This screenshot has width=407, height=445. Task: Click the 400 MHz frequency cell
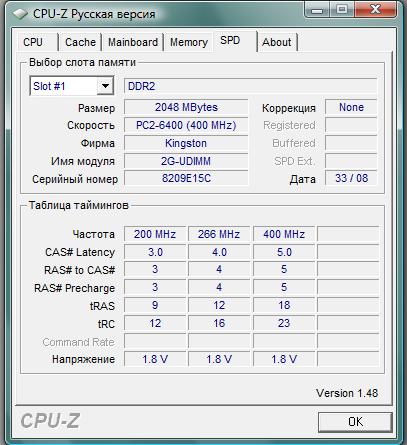point(284,234)
